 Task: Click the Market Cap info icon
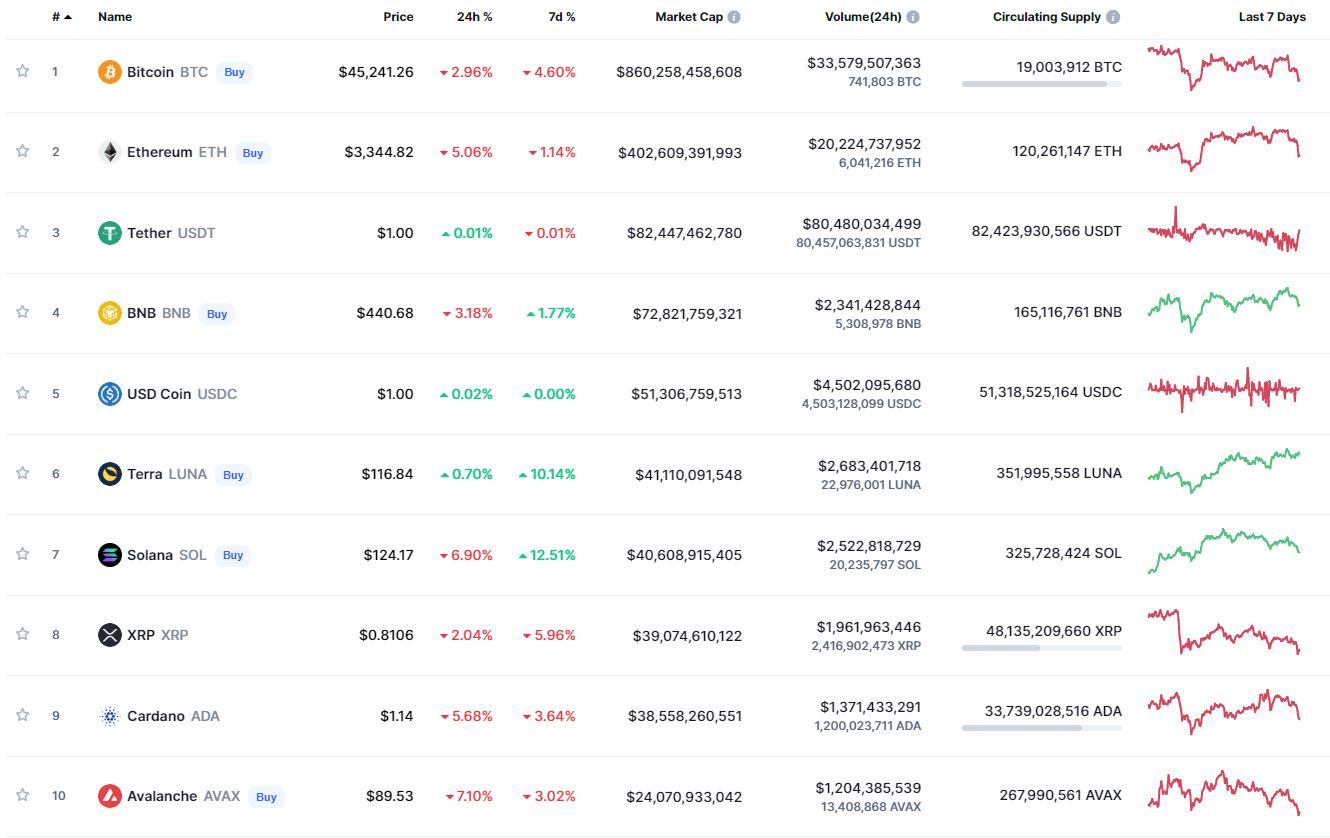point(734,17)
